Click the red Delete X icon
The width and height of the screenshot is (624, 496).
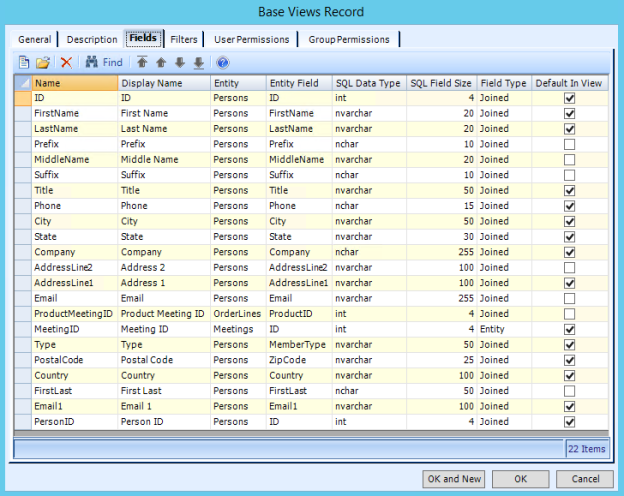pos(66,62)
